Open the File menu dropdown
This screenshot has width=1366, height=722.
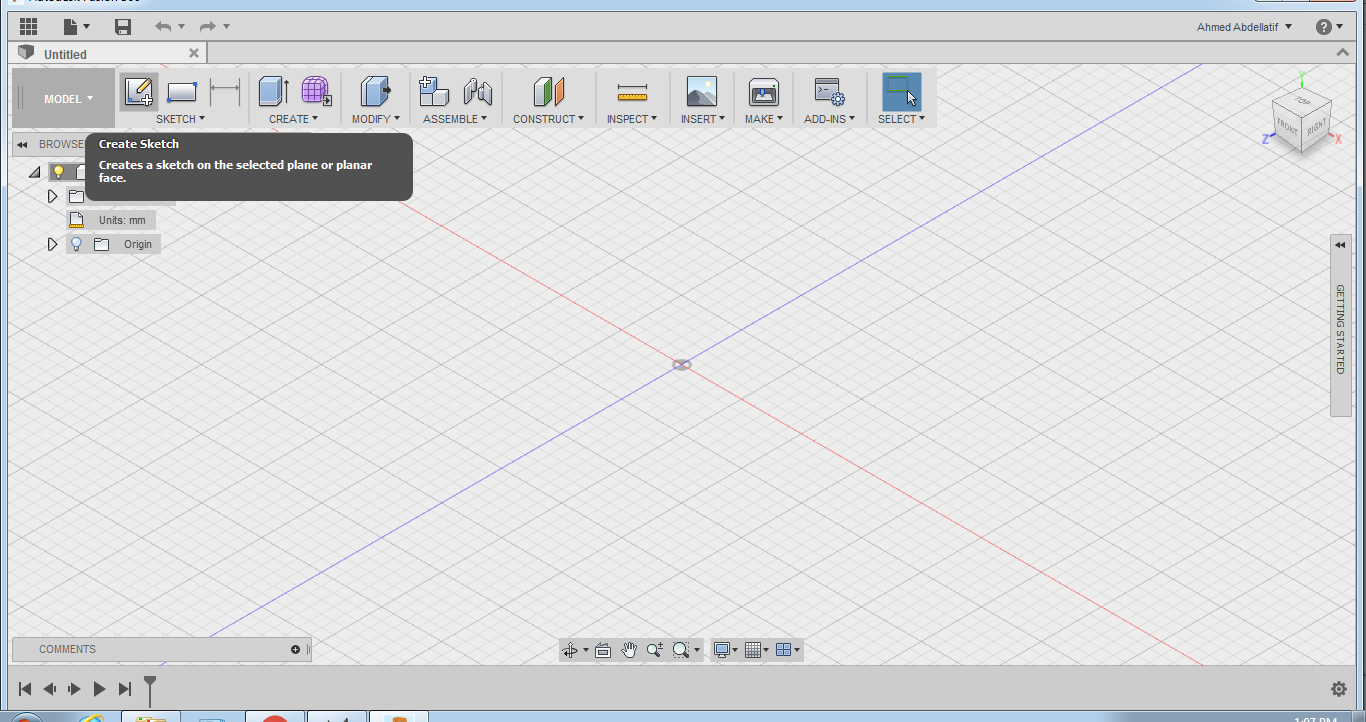click(76, 26)
